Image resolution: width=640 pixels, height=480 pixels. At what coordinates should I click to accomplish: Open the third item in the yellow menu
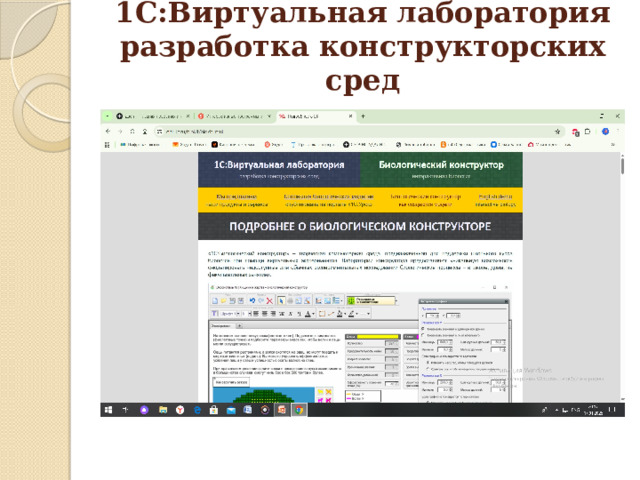425,200
